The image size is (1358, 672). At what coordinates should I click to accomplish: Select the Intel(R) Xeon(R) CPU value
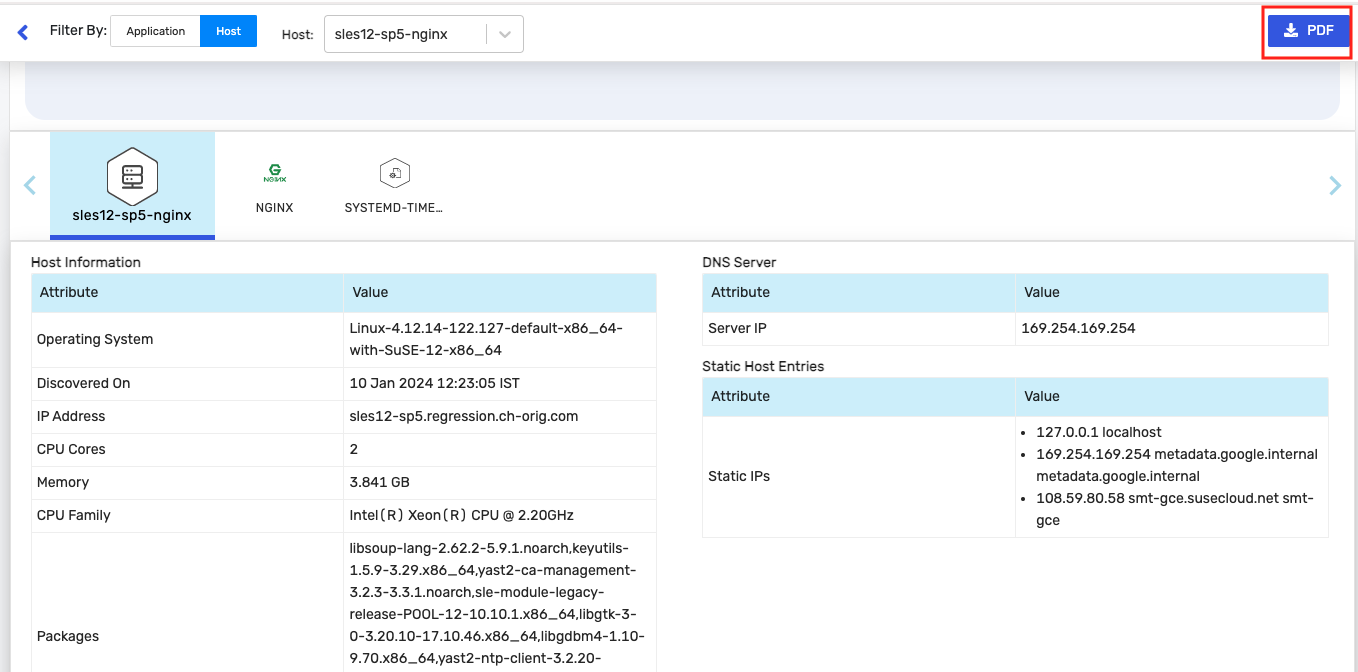click(x=461, y=515)
